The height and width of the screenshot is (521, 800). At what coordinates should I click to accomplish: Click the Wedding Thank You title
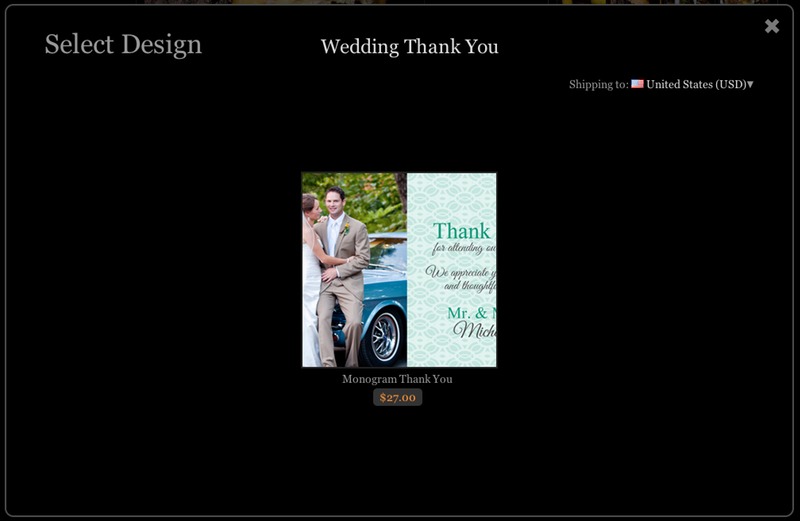(x=409, y=46)
